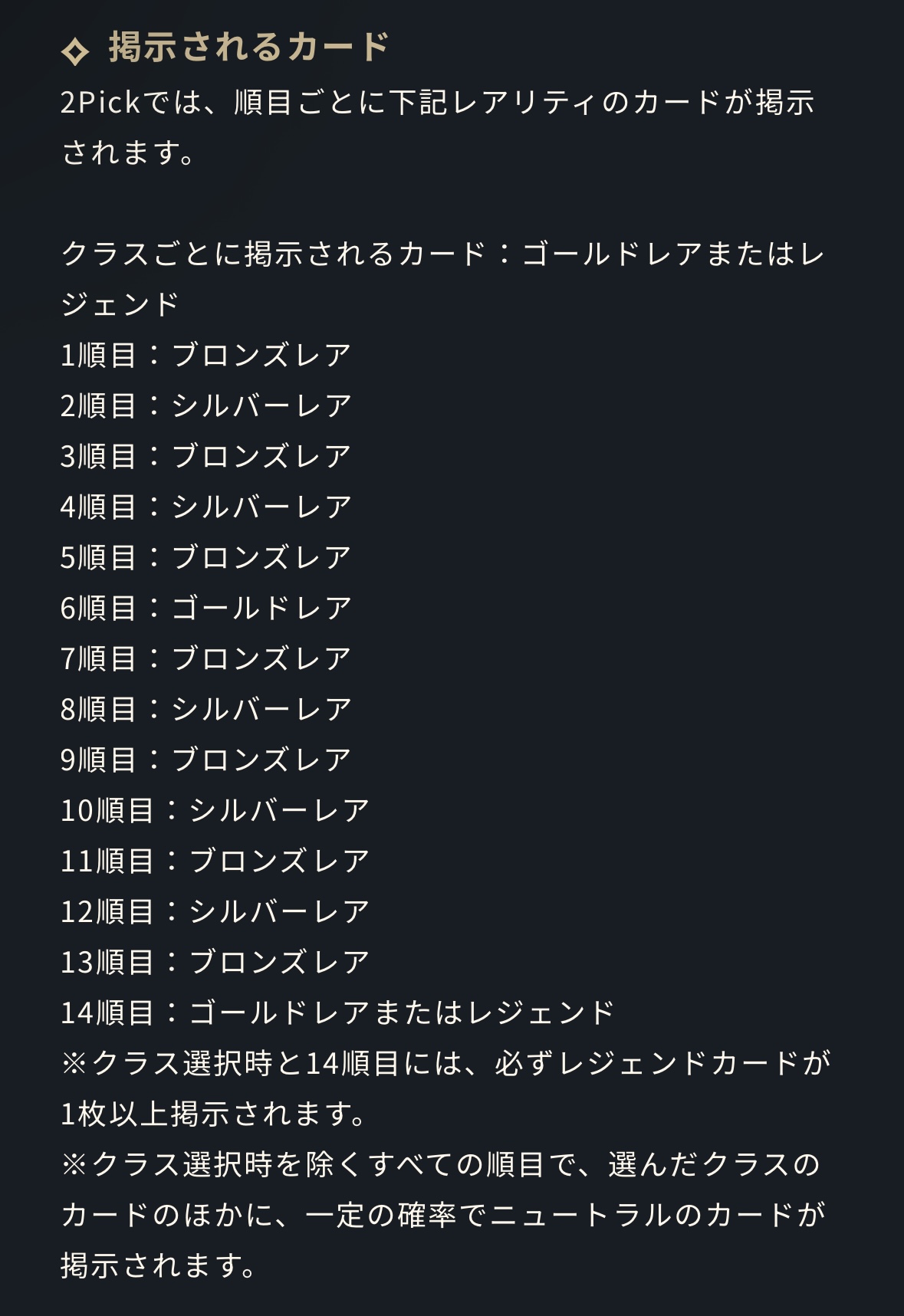
Task: Click the 12順目：シルバーレア row
Action: coord(215,911)
